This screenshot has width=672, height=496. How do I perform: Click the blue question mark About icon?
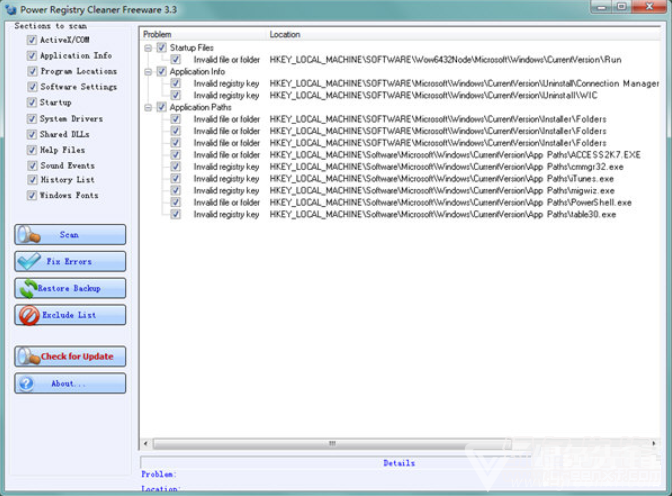tap(26, 383)
